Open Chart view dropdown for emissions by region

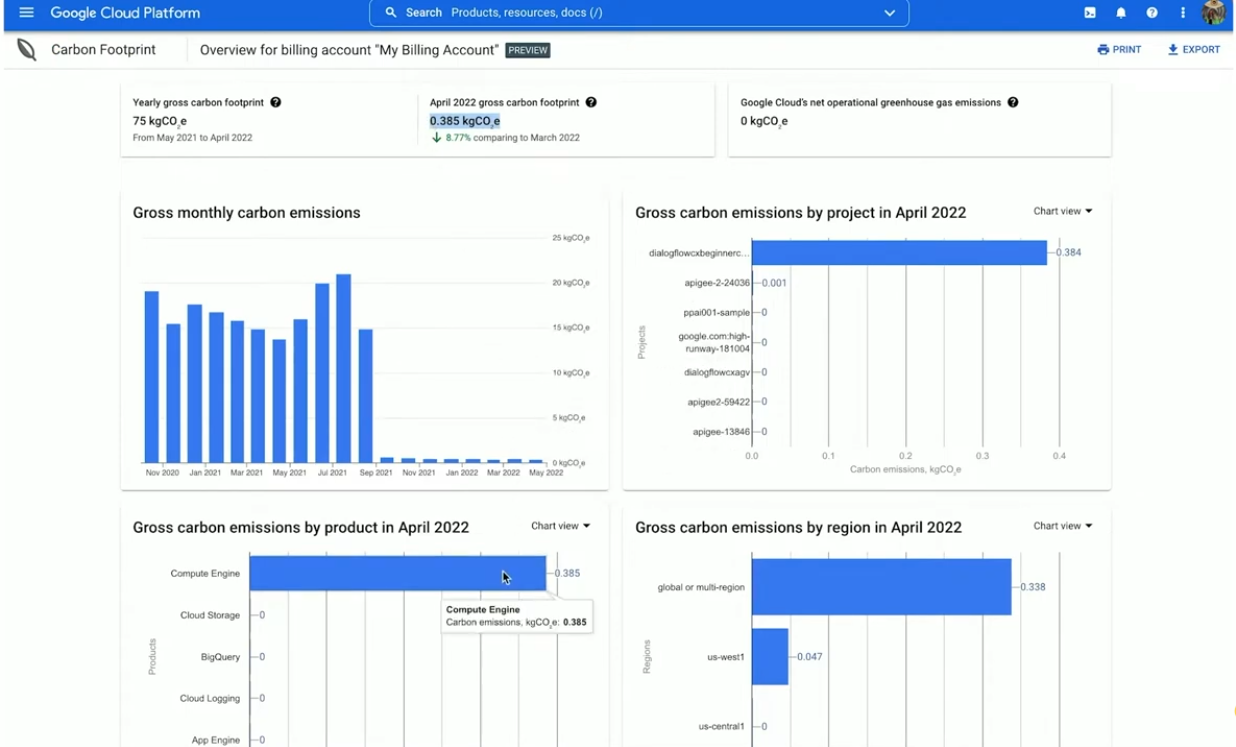coord(1063,525)
